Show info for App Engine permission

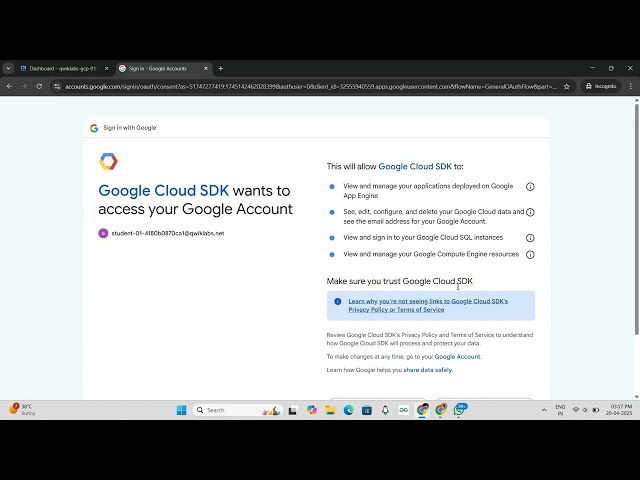pos(530,187)
